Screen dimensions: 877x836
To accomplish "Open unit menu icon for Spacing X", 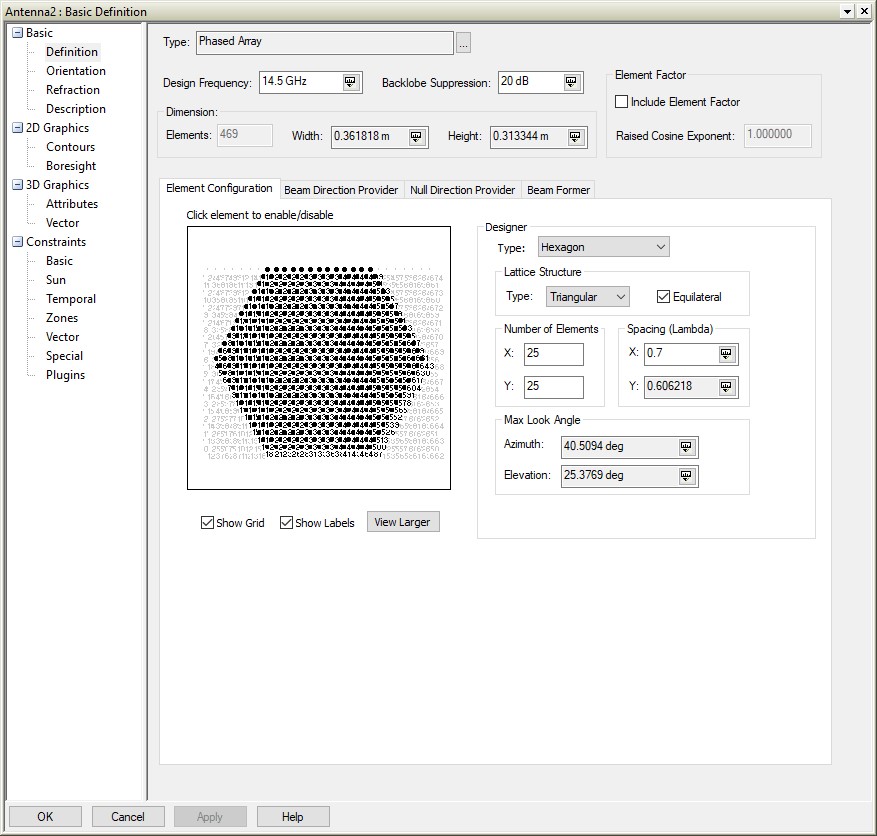I will coord(726,354).
